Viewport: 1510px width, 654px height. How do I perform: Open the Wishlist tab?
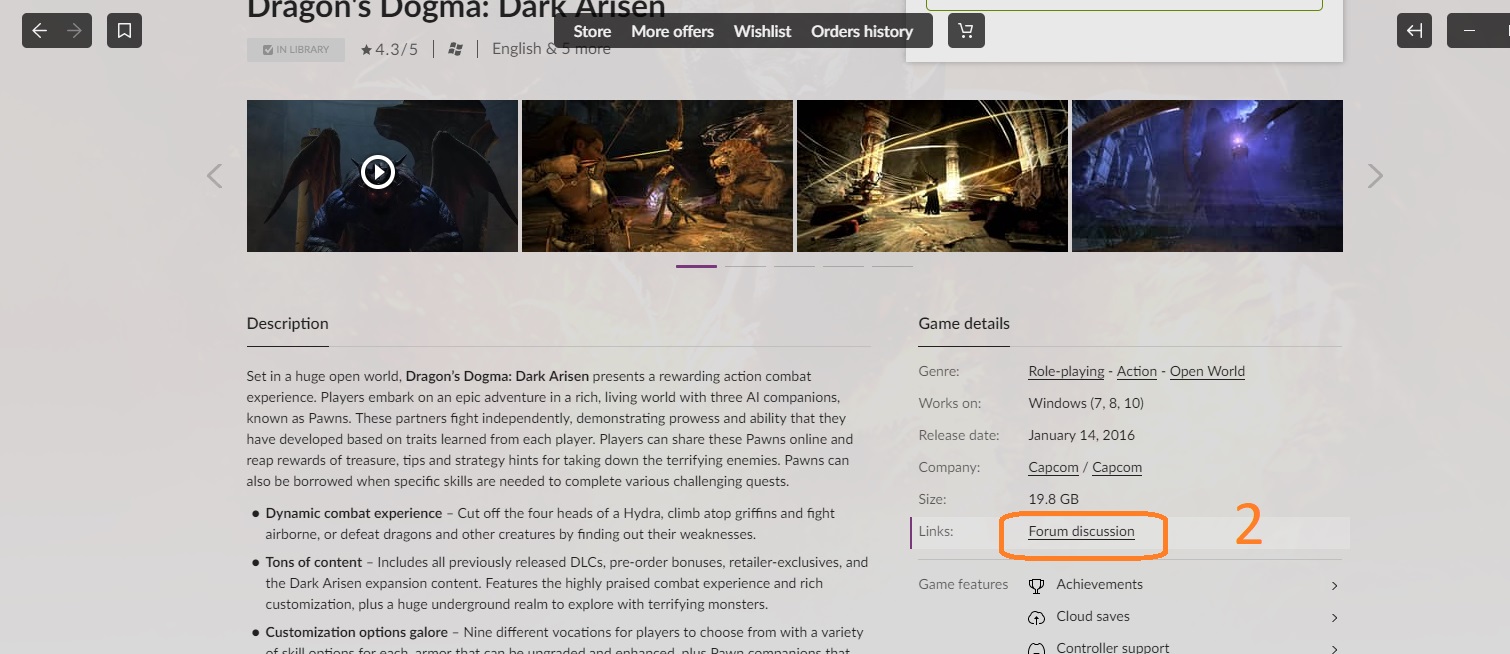tap(762, 31)
